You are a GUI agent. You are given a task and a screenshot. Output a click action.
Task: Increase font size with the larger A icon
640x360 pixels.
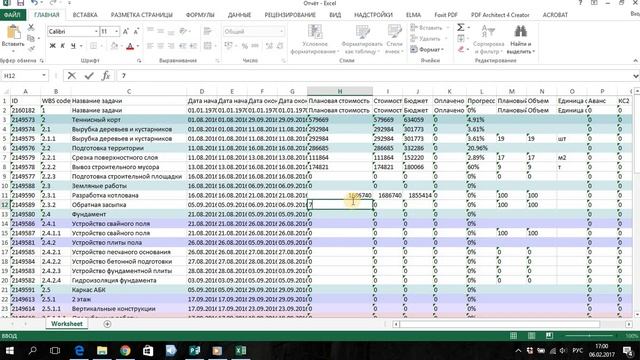pyautogui.click(x=126, y=31)
